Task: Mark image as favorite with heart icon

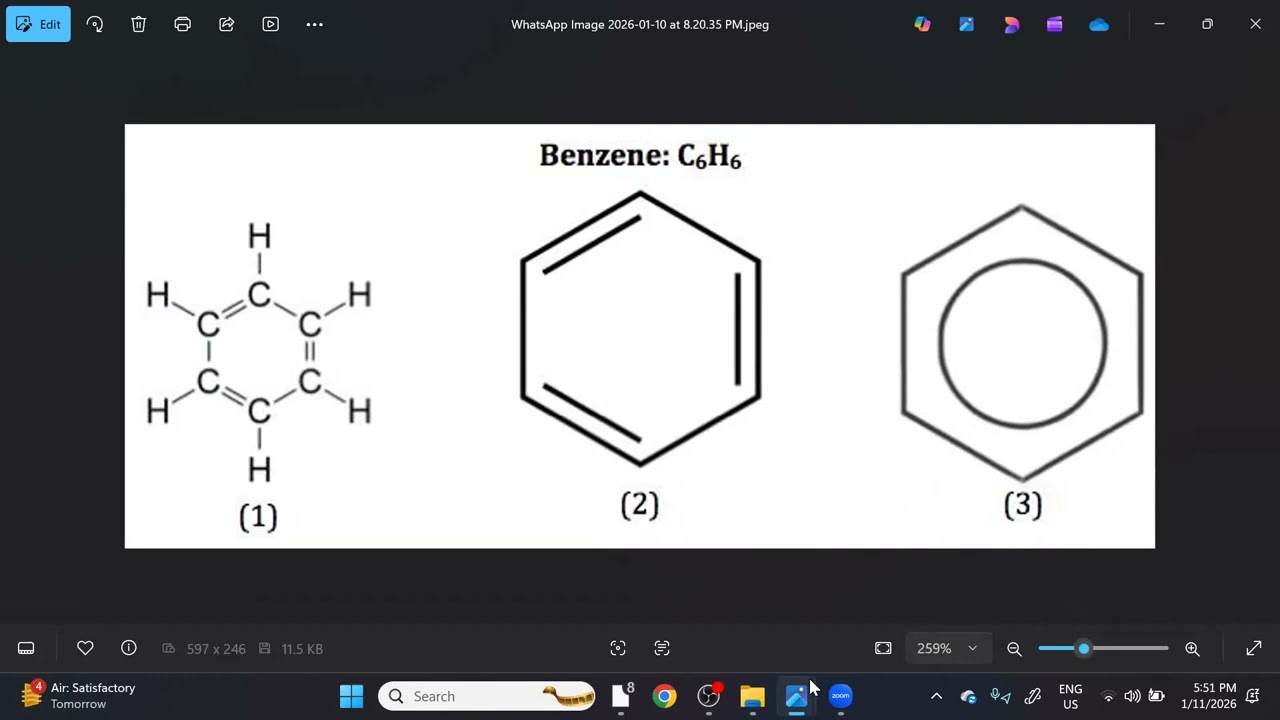Action: pyautogui.click(x=85, y=648)
